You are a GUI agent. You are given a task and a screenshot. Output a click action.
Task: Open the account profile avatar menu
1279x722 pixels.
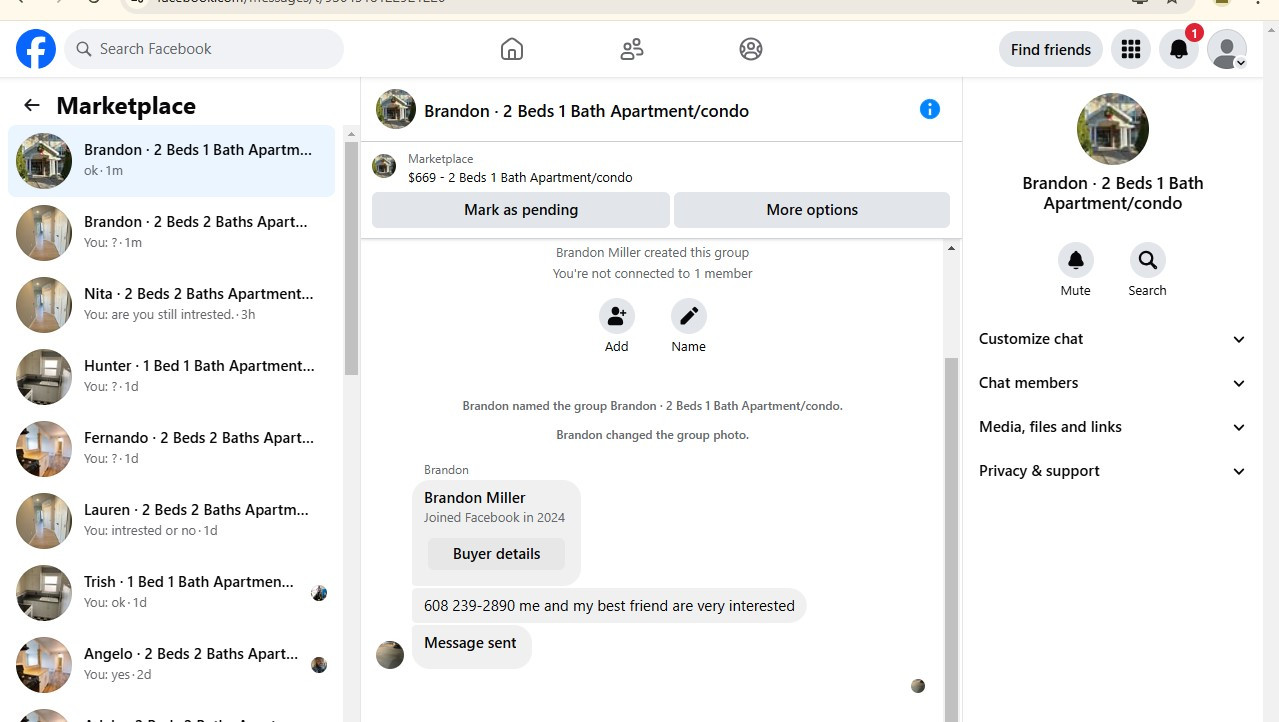(x=1227, y=49)
